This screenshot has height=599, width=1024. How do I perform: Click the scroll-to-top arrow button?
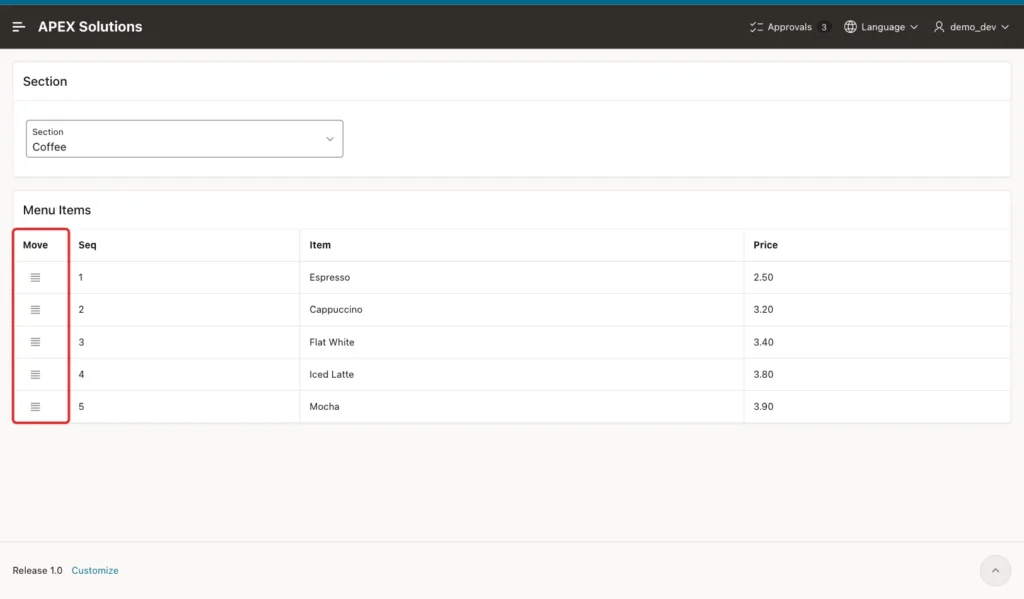point(995,570)
